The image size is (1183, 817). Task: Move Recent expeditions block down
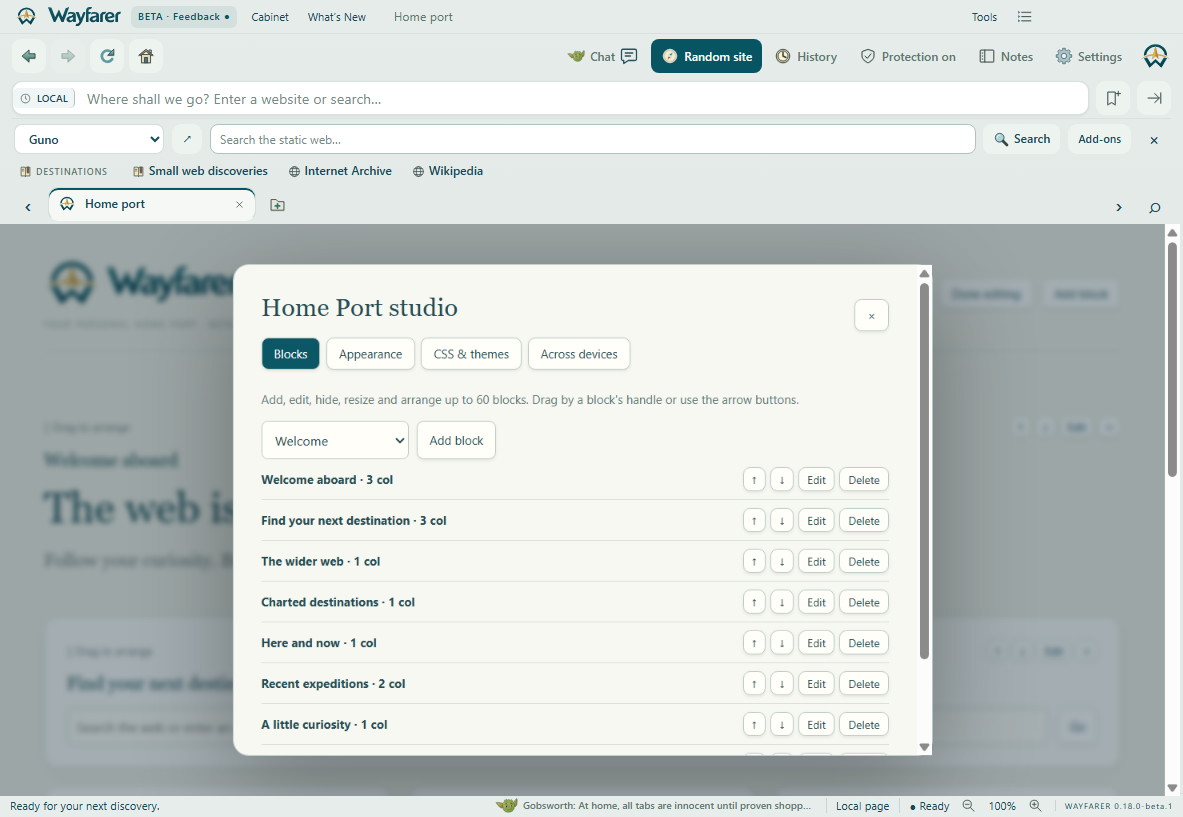click(782, 683)
